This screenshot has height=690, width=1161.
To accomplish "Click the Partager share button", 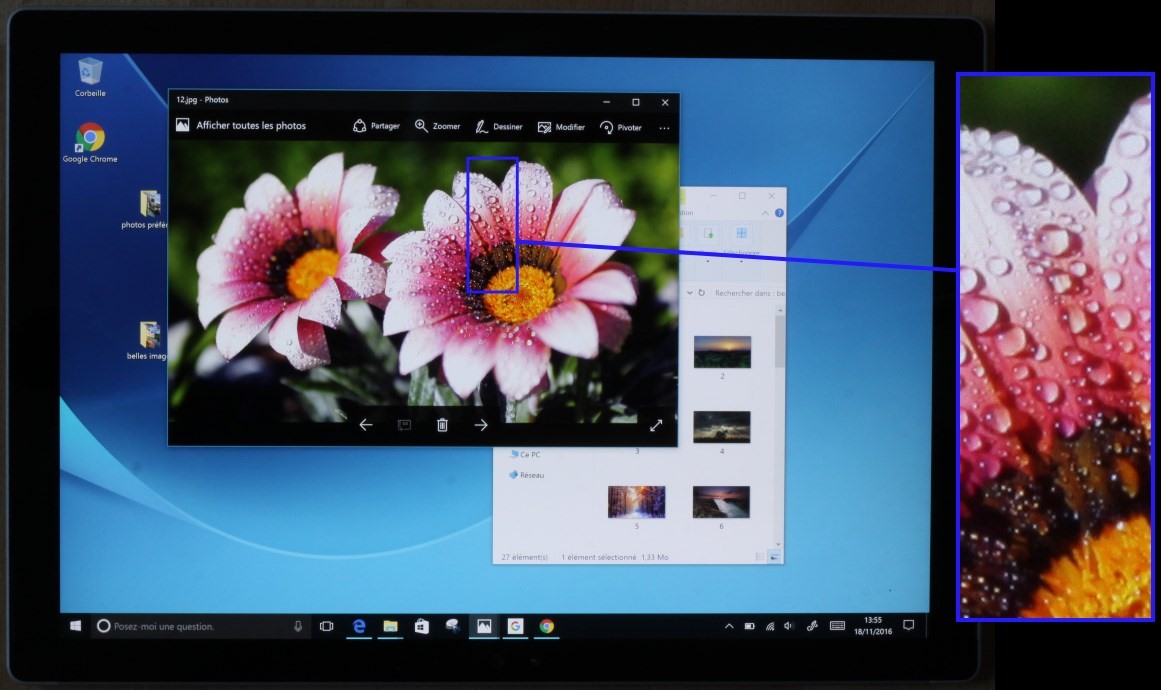I will (x=376, y=127).
